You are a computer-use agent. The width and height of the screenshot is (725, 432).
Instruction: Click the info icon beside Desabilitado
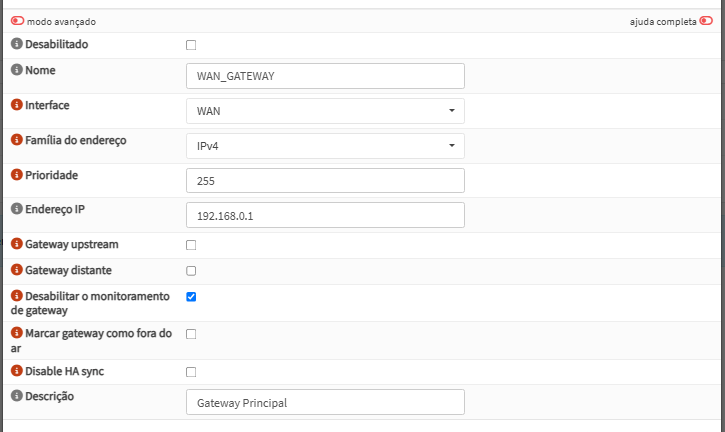[x=17, y=43]
